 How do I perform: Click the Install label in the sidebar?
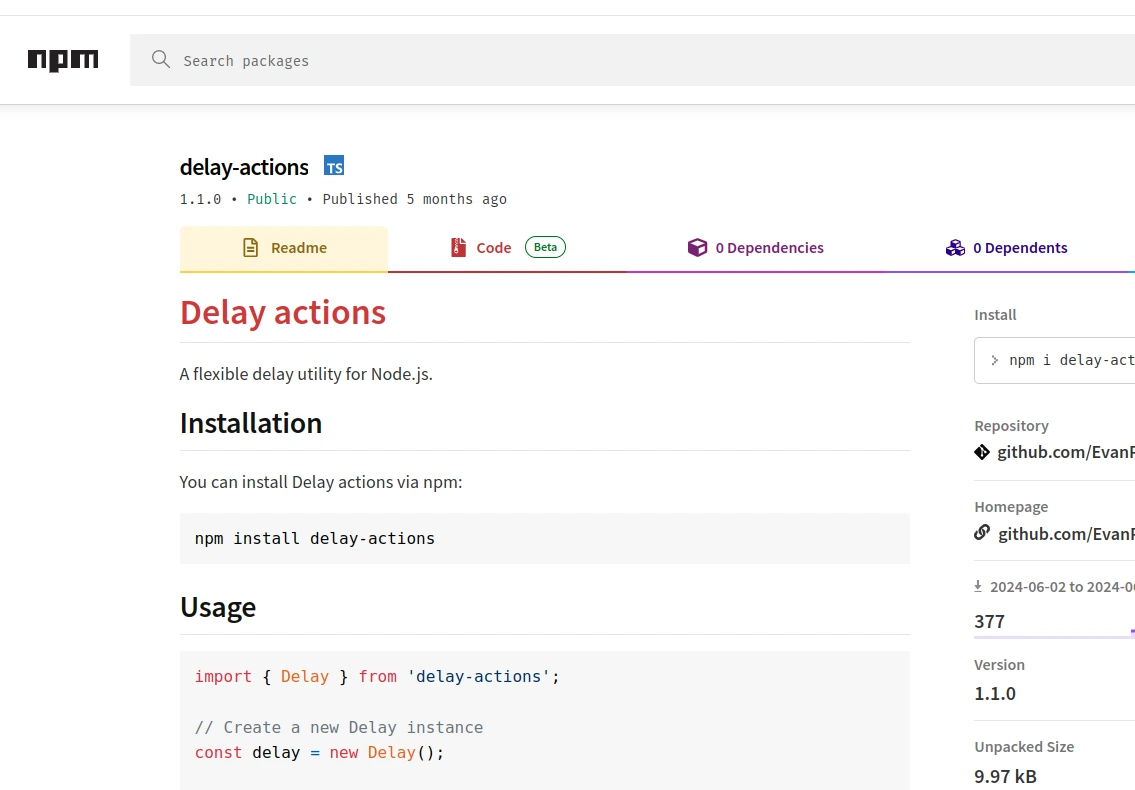995,315
